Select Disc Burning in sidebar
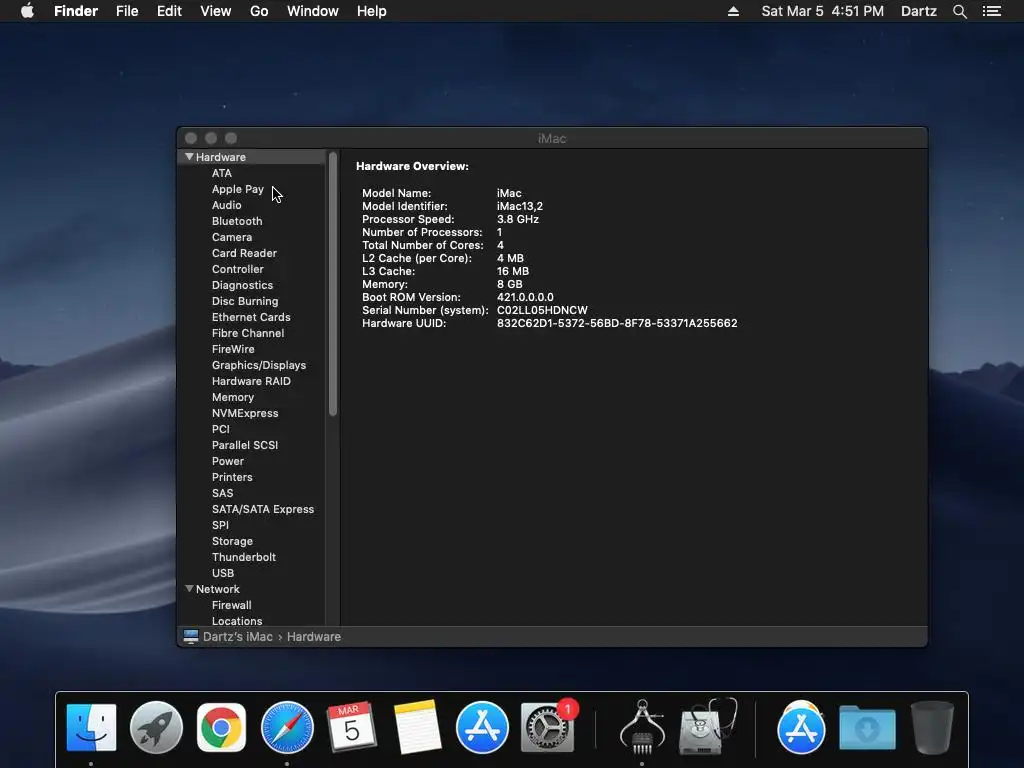This screenshot has width=1024, height=768. (x=245, y=301)
